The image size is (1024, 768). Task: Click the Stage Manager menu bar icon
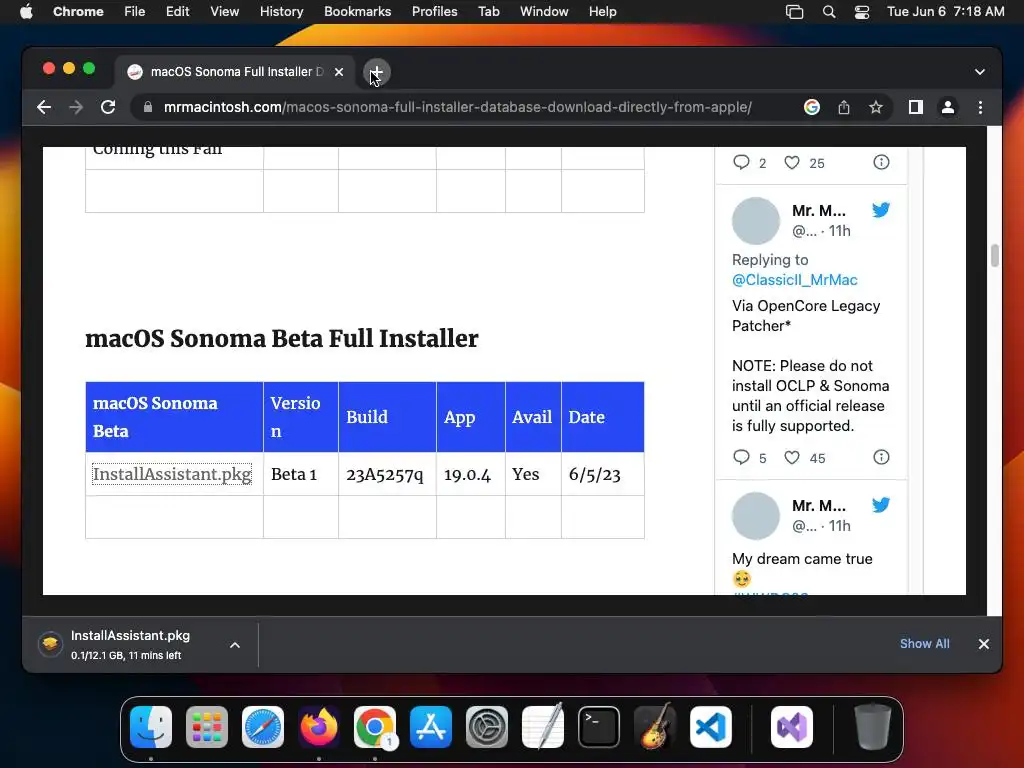(x=794, y=12)
